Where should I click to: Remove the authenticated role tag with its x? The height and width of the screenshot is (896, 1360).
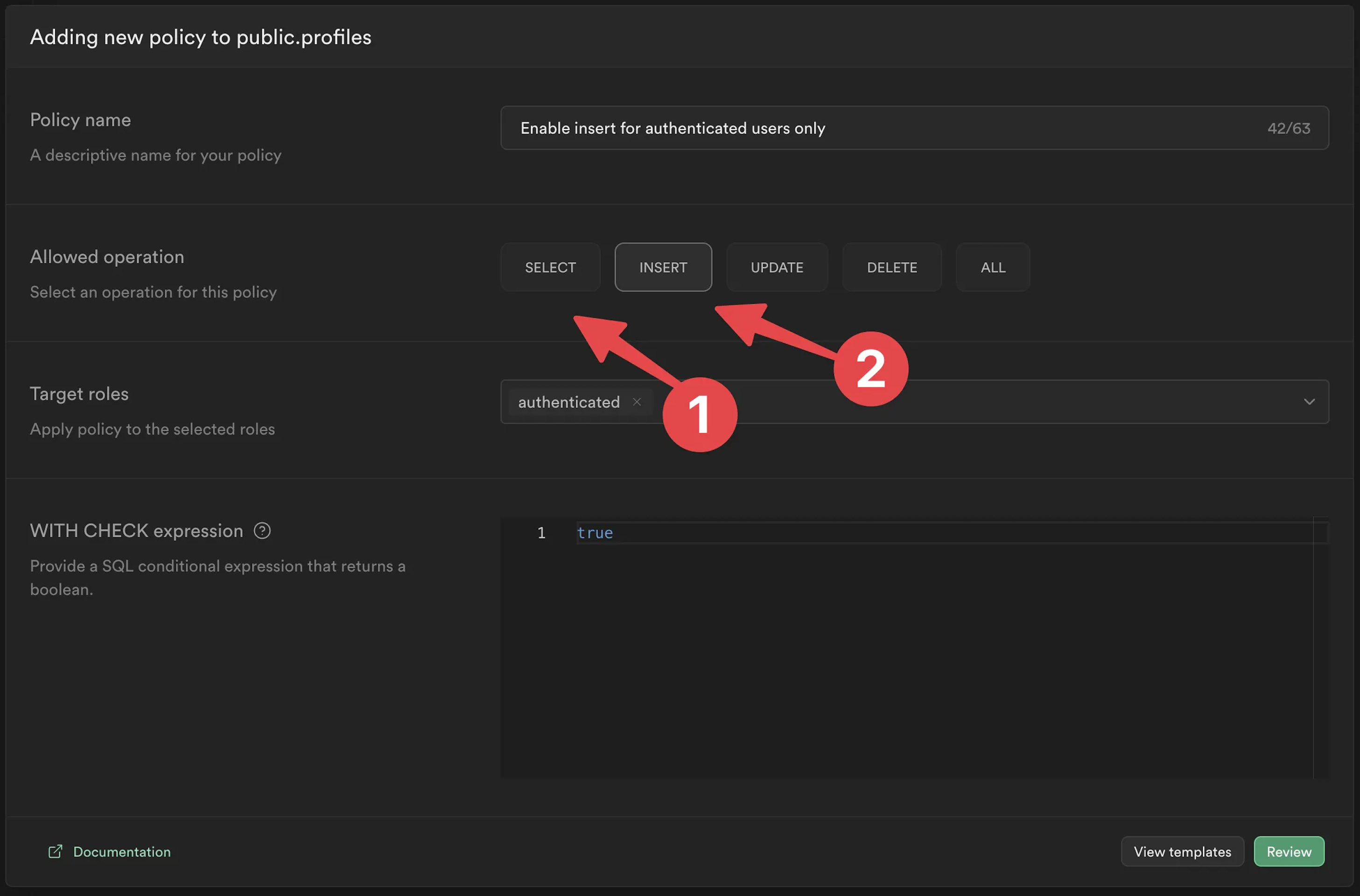tap(637, 402)
